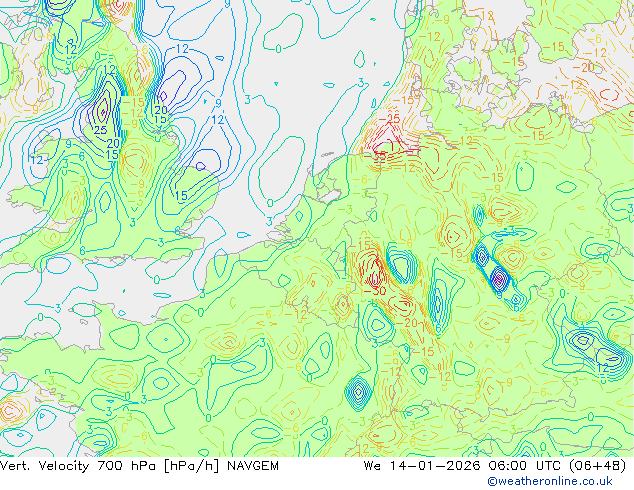This screenshot has width=634, height=490.
Task: Click the 'Vert. Velocity 700 hPa [hPa/h] NAVGEM' caption
Action: point(139,466)
